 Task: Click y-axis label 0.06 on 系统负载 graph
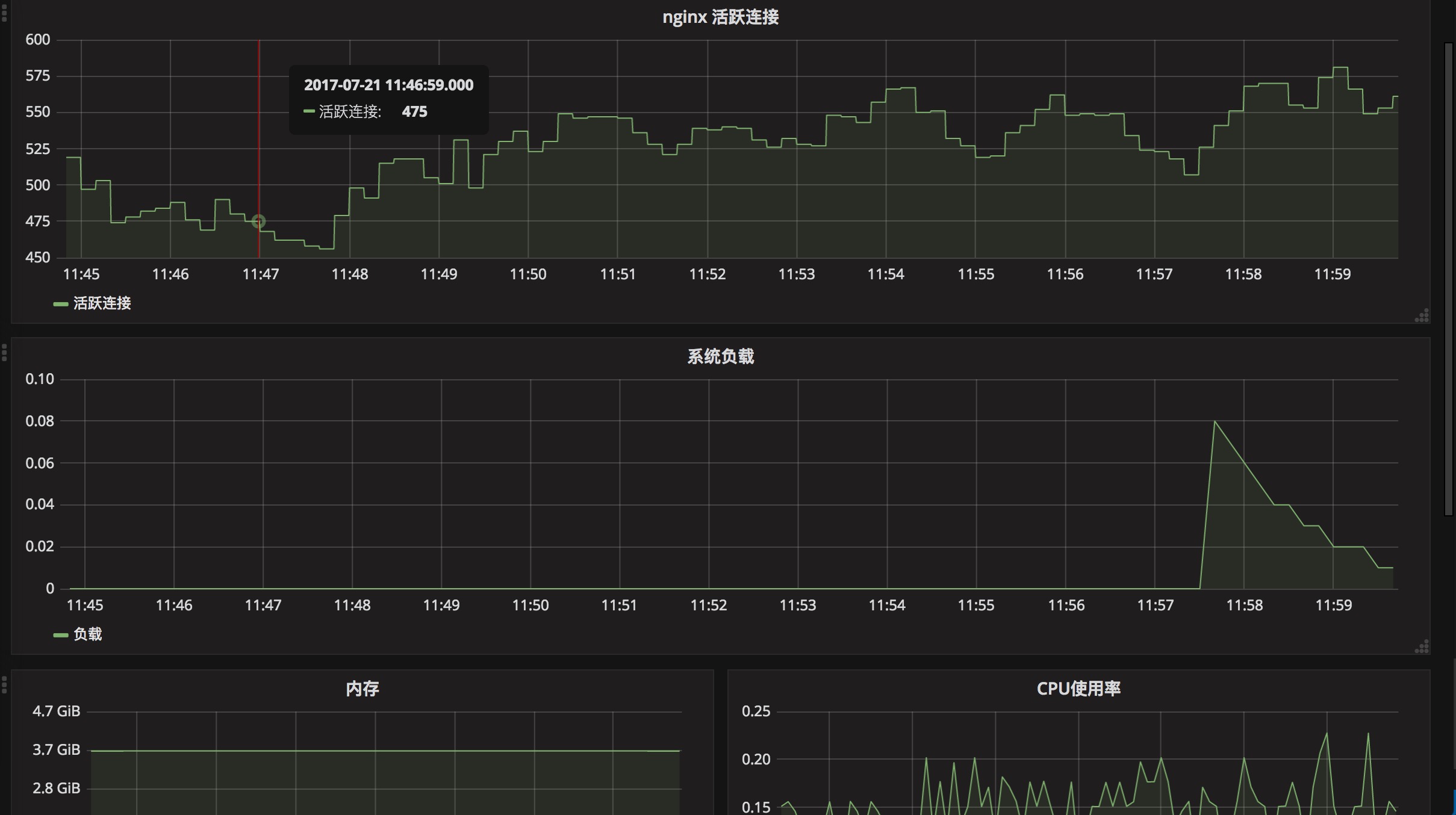coord(40,463)
